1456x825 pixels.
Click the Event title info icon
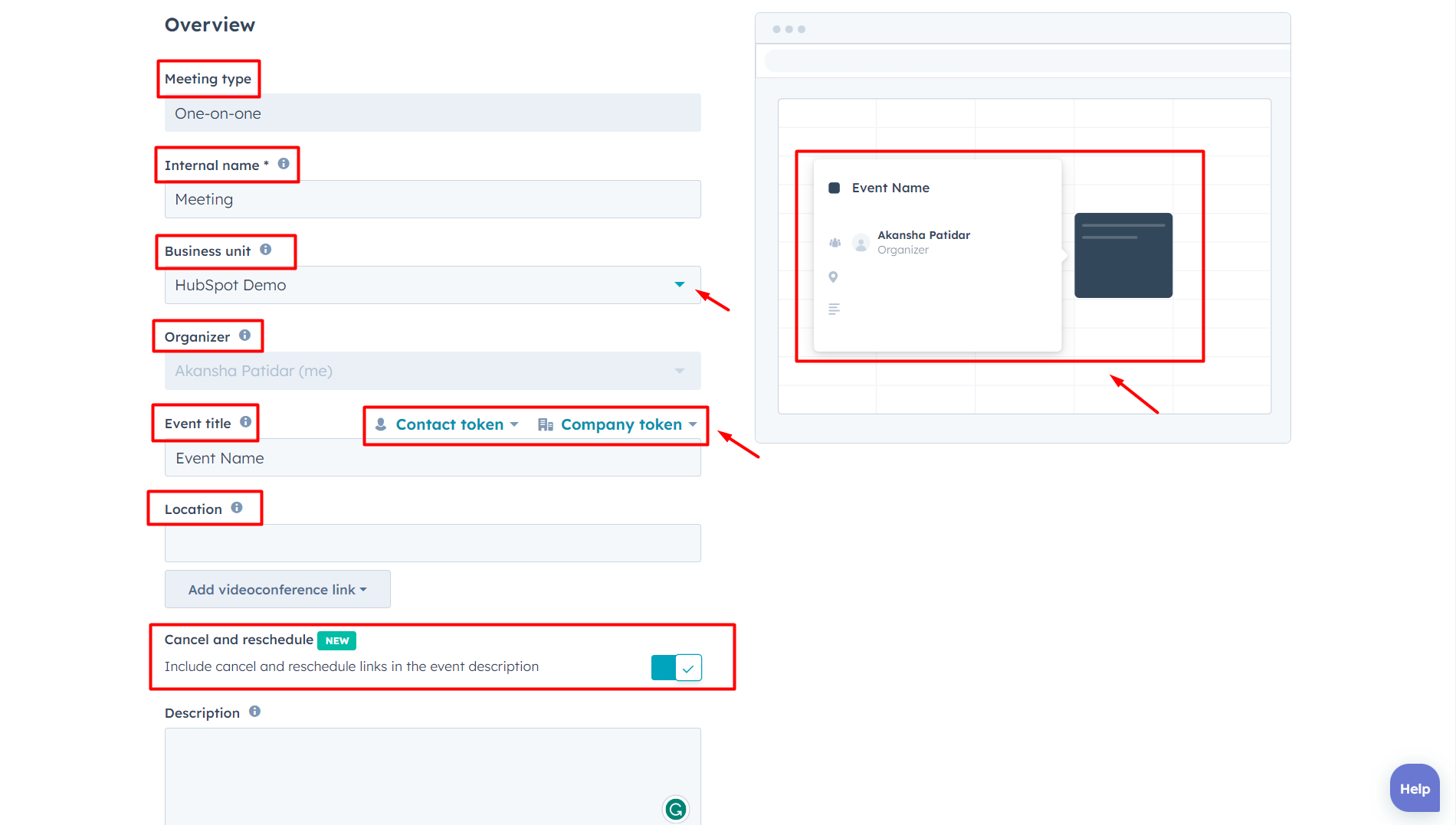click(x=246, y=422)
